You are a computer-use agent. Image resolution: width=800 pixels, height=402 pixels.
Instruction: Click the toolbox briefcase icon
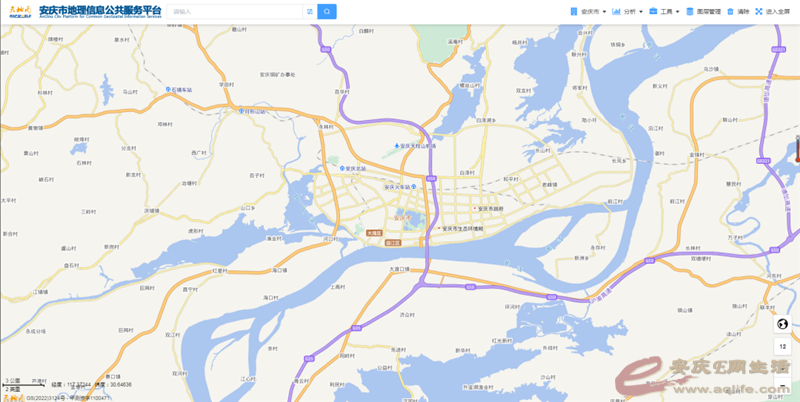tap(653, 11)
